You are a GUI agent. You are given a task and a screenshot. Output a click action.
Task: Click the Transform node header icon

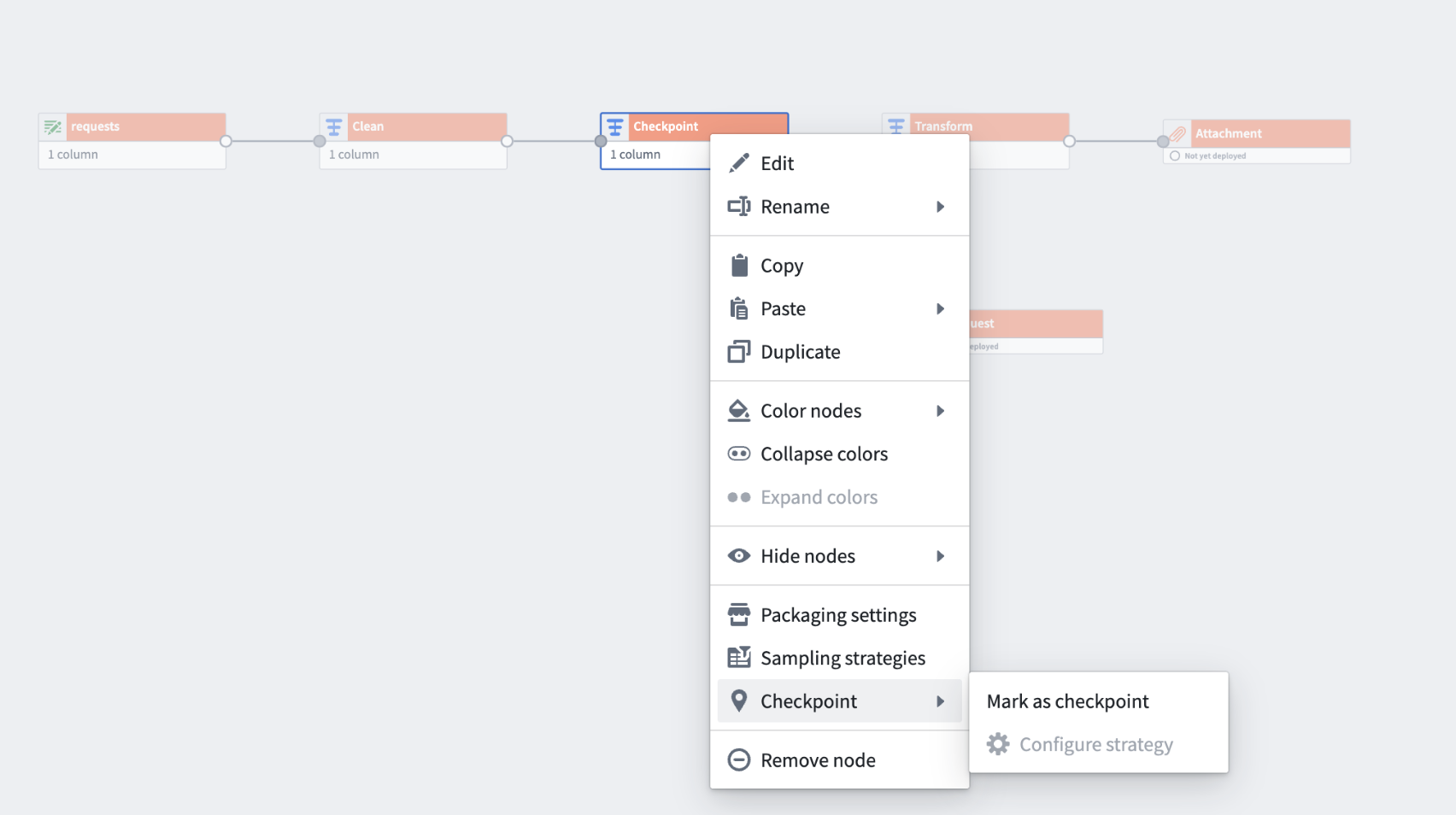pos(896,127)
